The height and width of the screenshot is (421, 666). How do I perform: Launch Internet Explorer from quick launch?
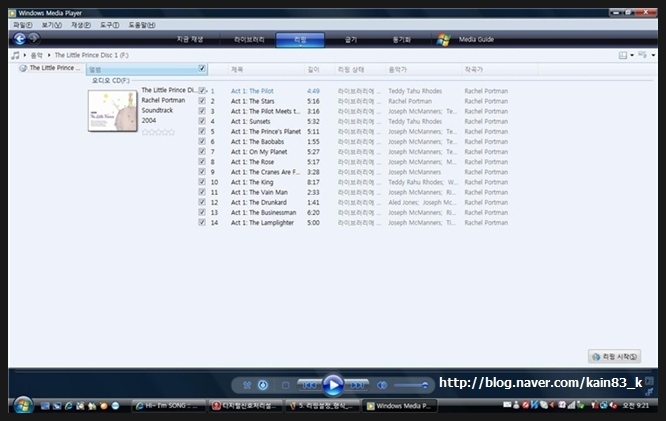[68, 406]
